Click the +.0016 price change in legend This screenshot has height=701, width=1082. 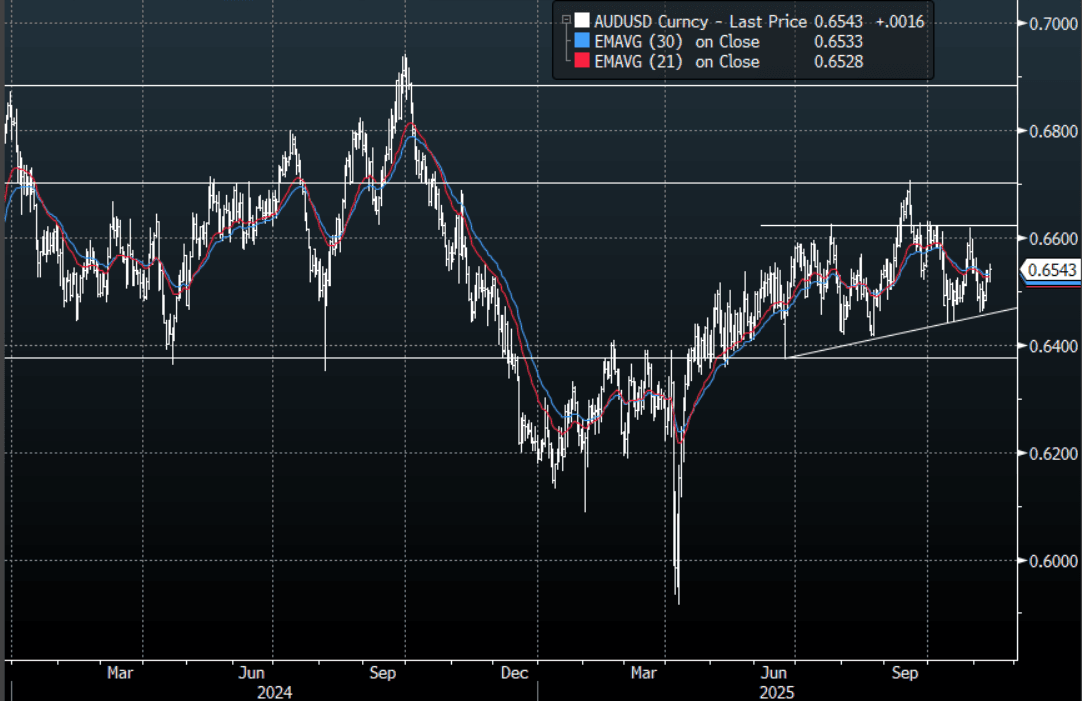(x=898, y=21)
